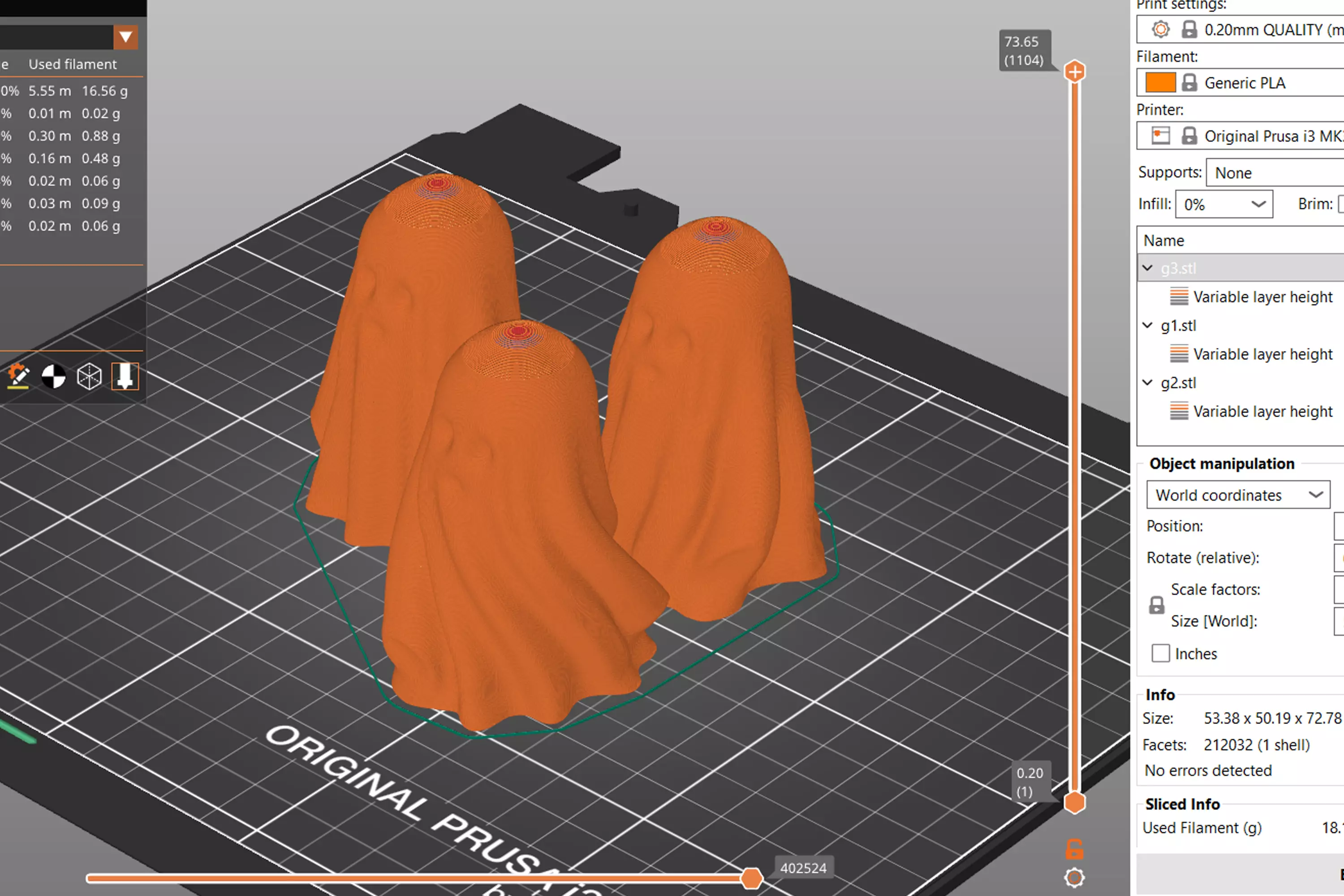Screen dimensions: 1344x896
Task: Click the 0.16 m filament length value
Action: [50, 158]
